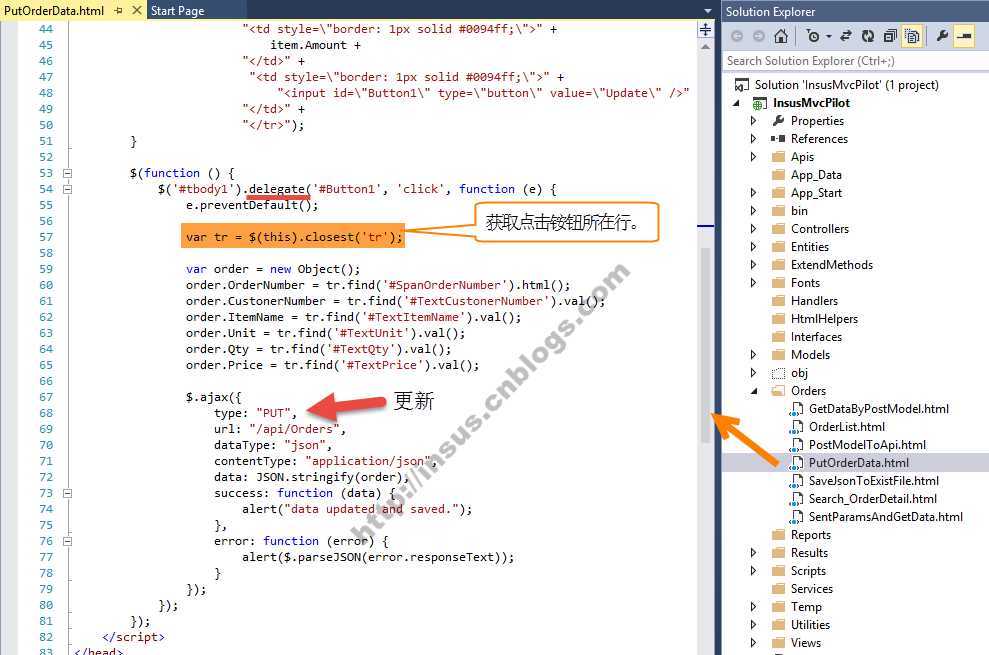Toggle the pin on PutOrderData.html tab
The image size is (989, 655).
(x=119, y=11)
